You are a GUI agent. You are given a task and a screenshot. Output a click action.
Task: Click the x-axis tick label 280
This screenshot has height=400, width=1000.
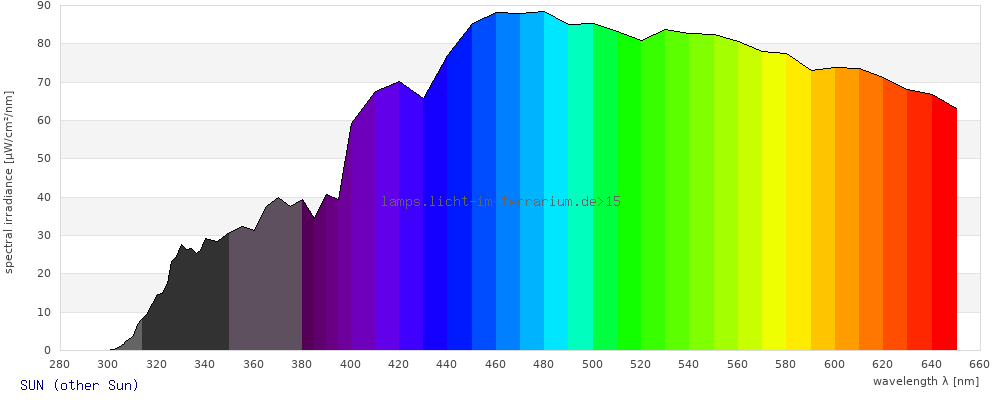click(59, 364)
